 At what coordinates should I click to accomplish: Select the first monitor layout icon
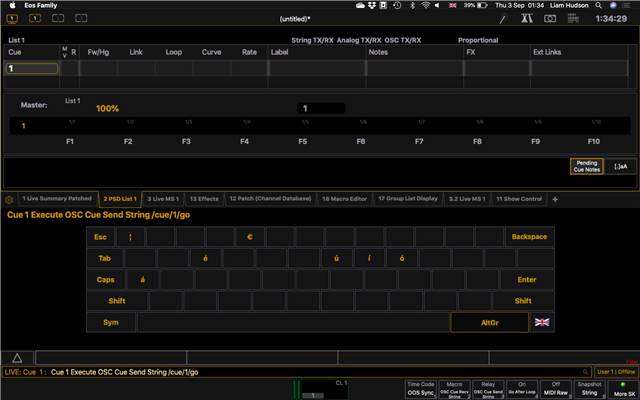pos(12,18)
